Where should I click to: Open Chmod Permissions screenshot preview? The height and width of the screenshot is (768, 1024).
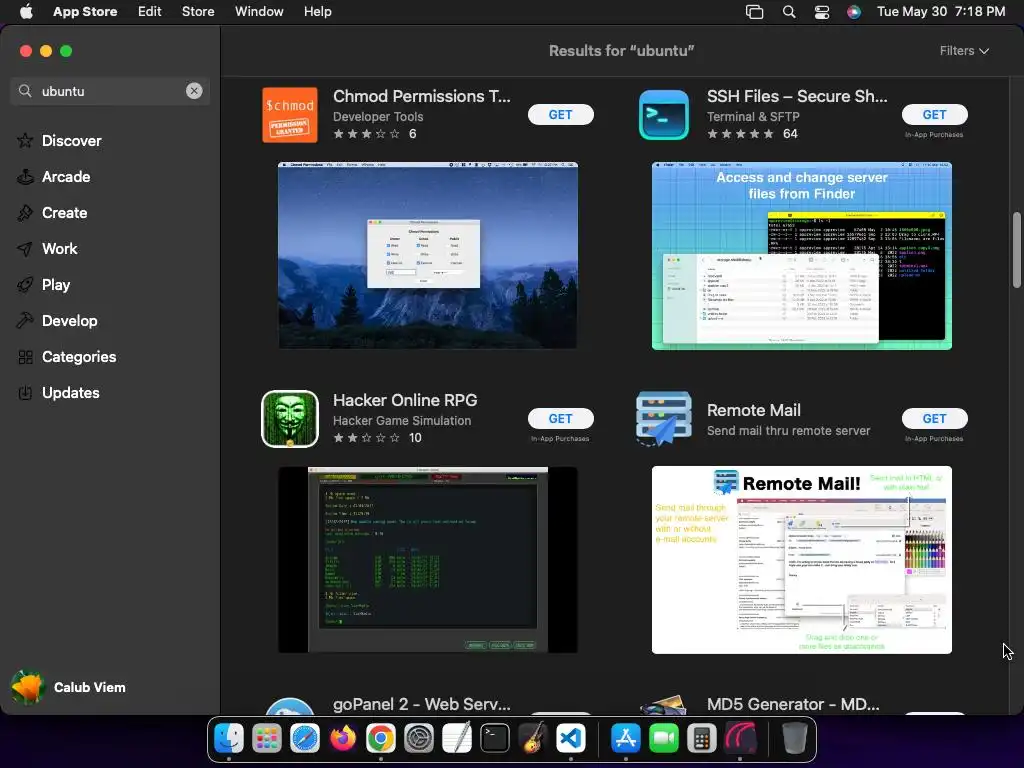(x=428, y=255)
